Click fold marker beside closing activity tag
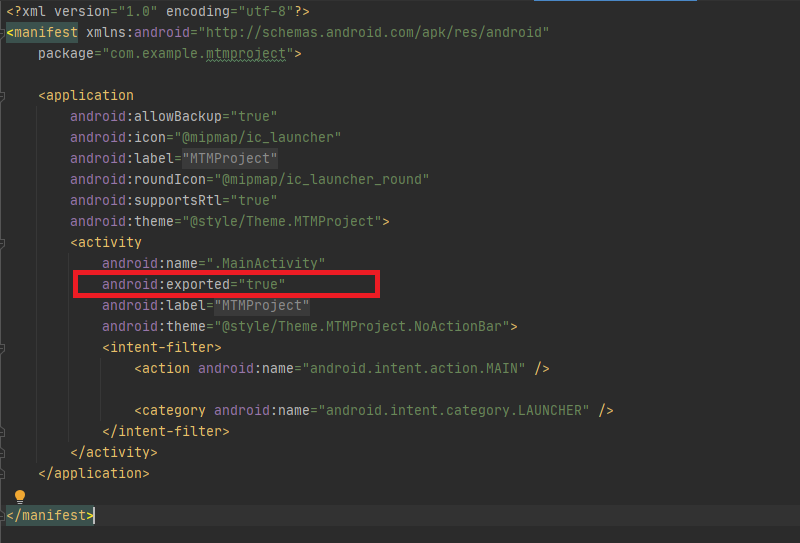This screenshot has height=543, width=800. [2, 453]
